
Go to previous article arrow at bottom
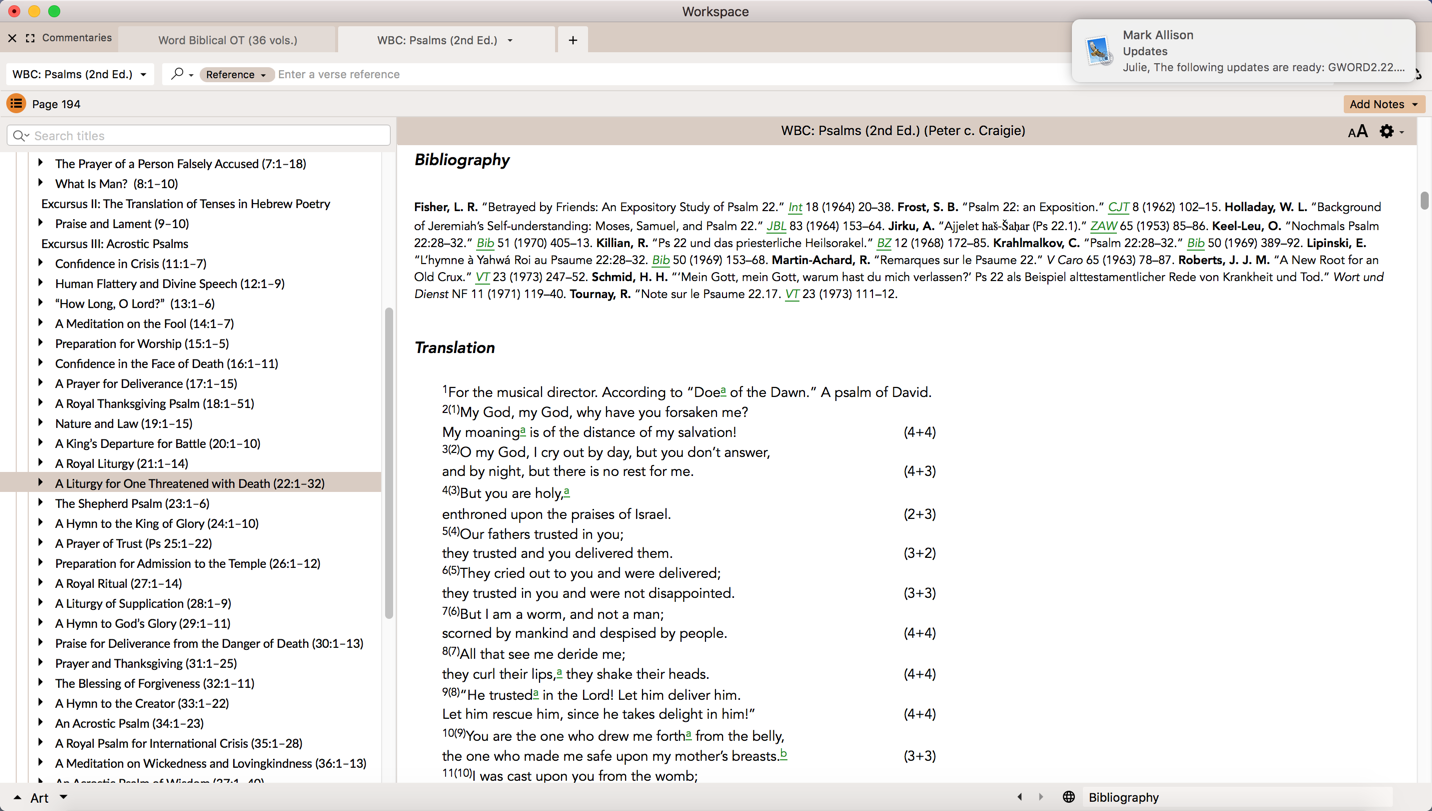pos(1020,797)
